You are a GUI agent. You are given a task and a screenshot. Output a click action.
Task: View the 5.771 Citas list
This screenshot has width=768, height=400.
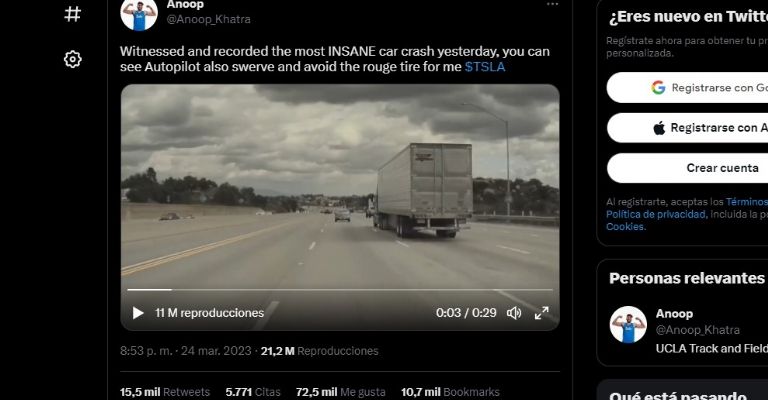(253, 392)
